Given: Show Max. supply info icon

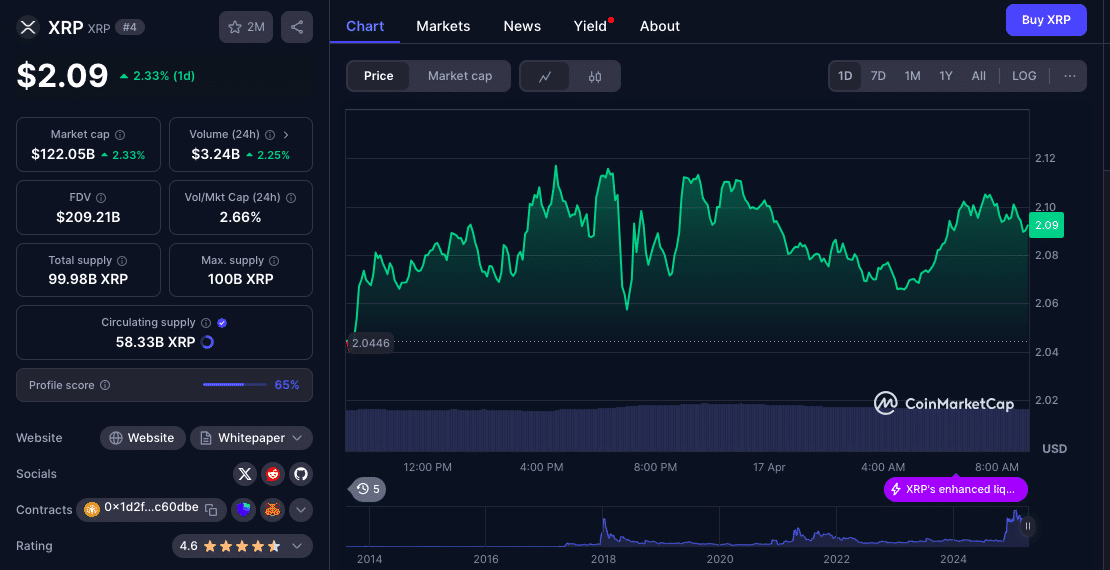Looking at the screenshot, I should tap(274, 261).
